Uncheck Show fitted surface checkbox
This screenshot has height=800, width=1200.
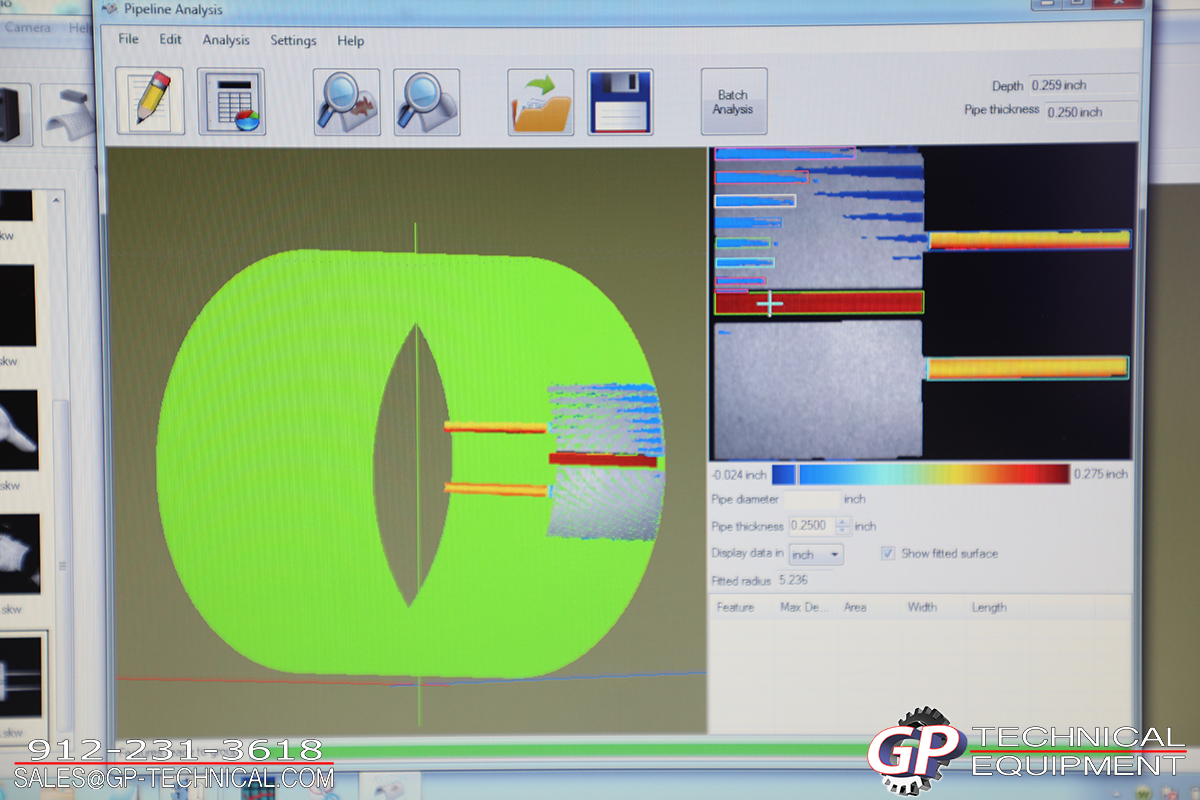[887, 553]
